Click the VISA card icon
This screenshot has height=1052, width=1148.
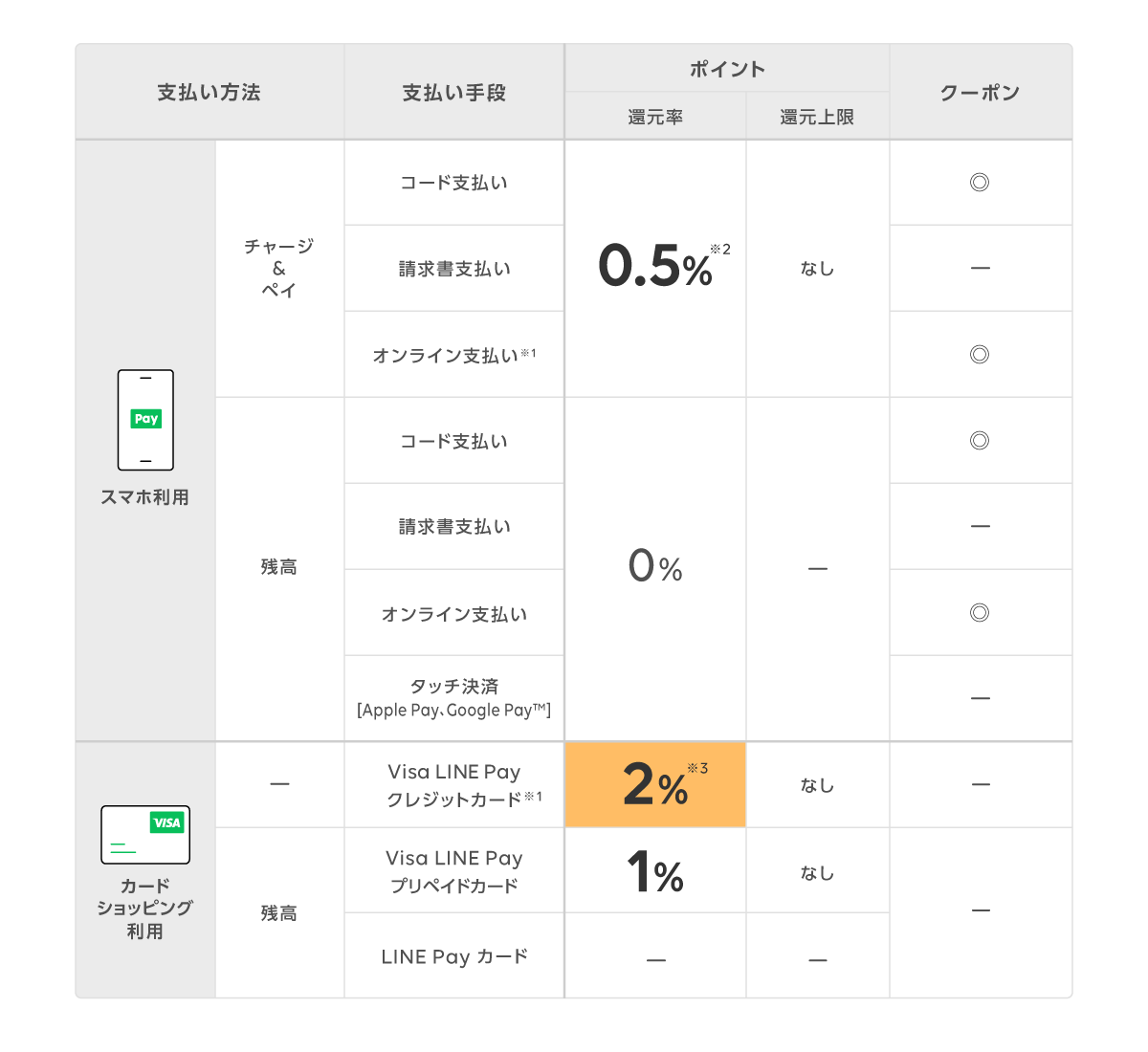(145, 835)
